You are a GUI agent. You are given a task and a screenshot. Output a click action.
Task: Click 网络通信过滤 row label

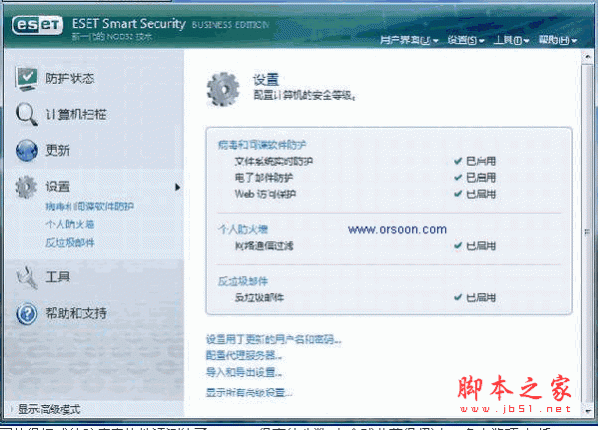[x=264, y=246]
